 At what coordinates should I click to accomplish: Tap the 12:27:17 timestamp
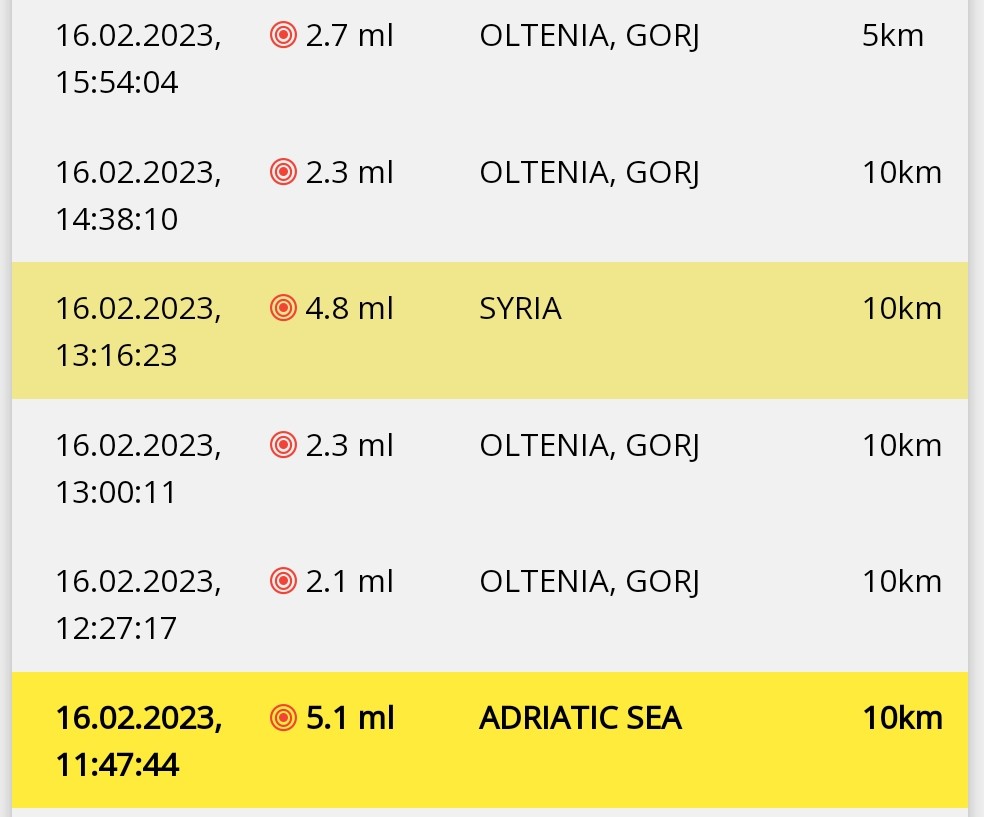117,628
